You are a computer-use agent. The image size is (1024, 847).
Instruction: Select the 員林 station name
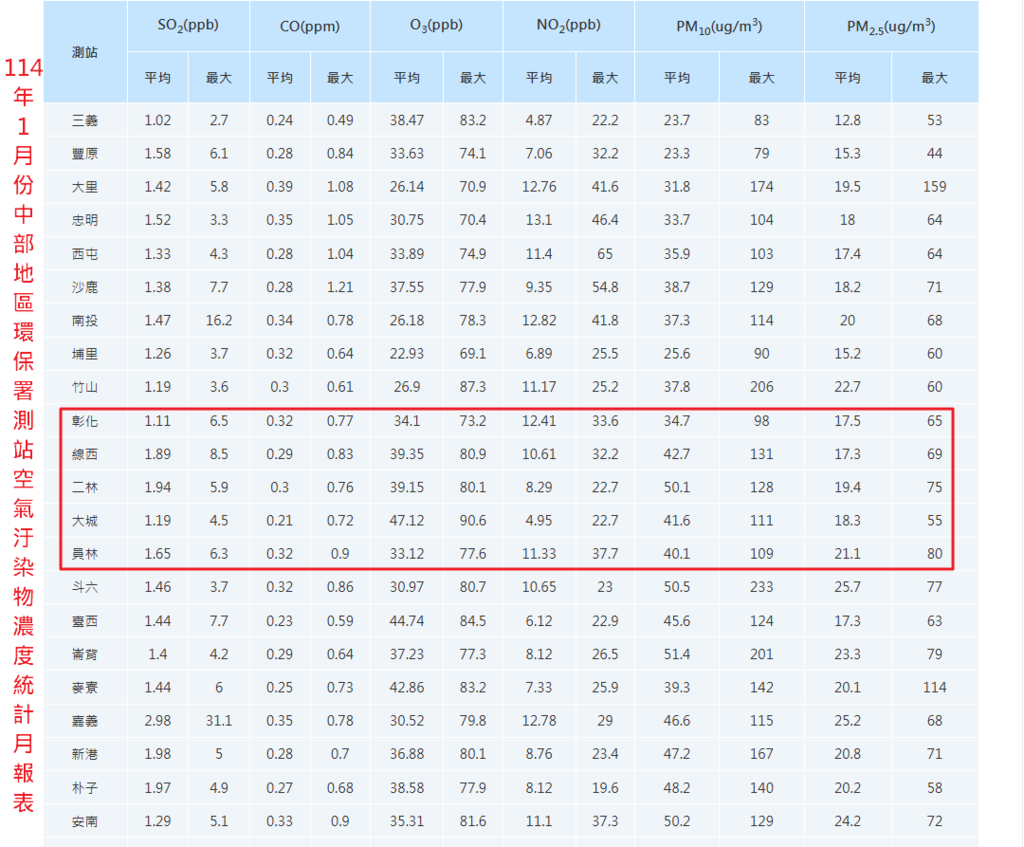pyautogui.click(x=85, y=554)
